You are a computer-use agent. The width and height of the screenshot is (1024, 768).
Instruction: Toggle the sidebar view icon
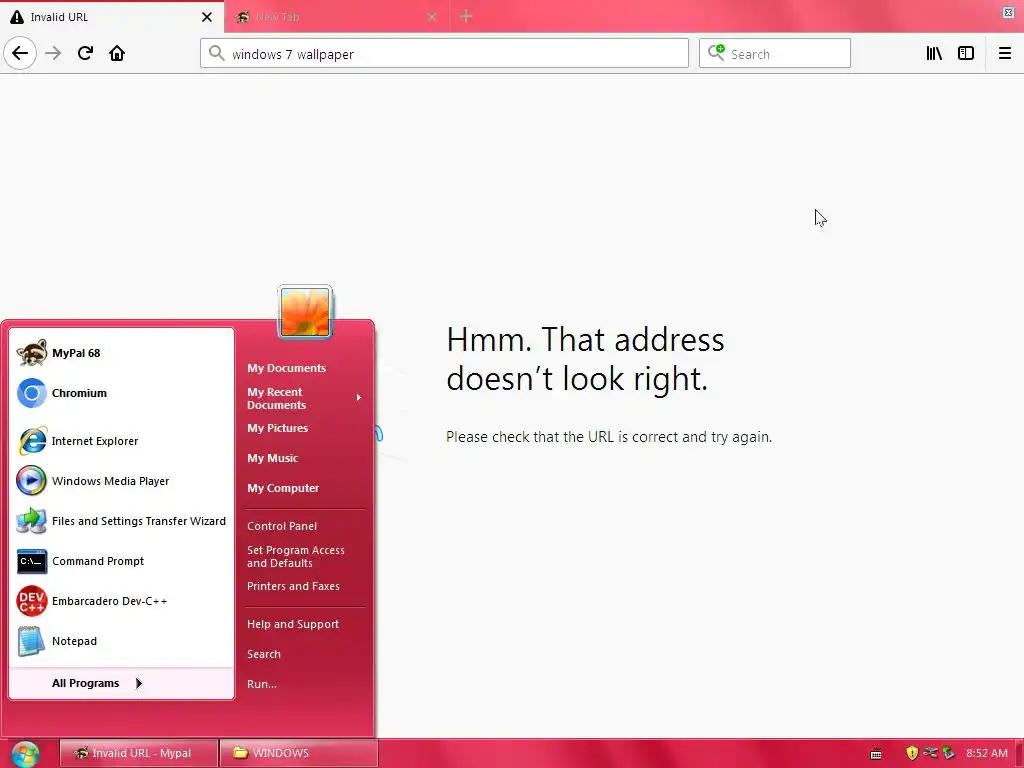pos(966,53)
